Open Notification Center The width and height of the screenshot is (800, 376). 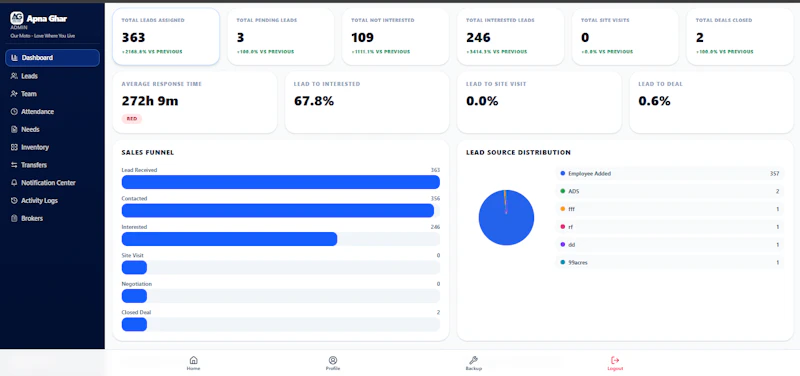(x=52, y=183)
